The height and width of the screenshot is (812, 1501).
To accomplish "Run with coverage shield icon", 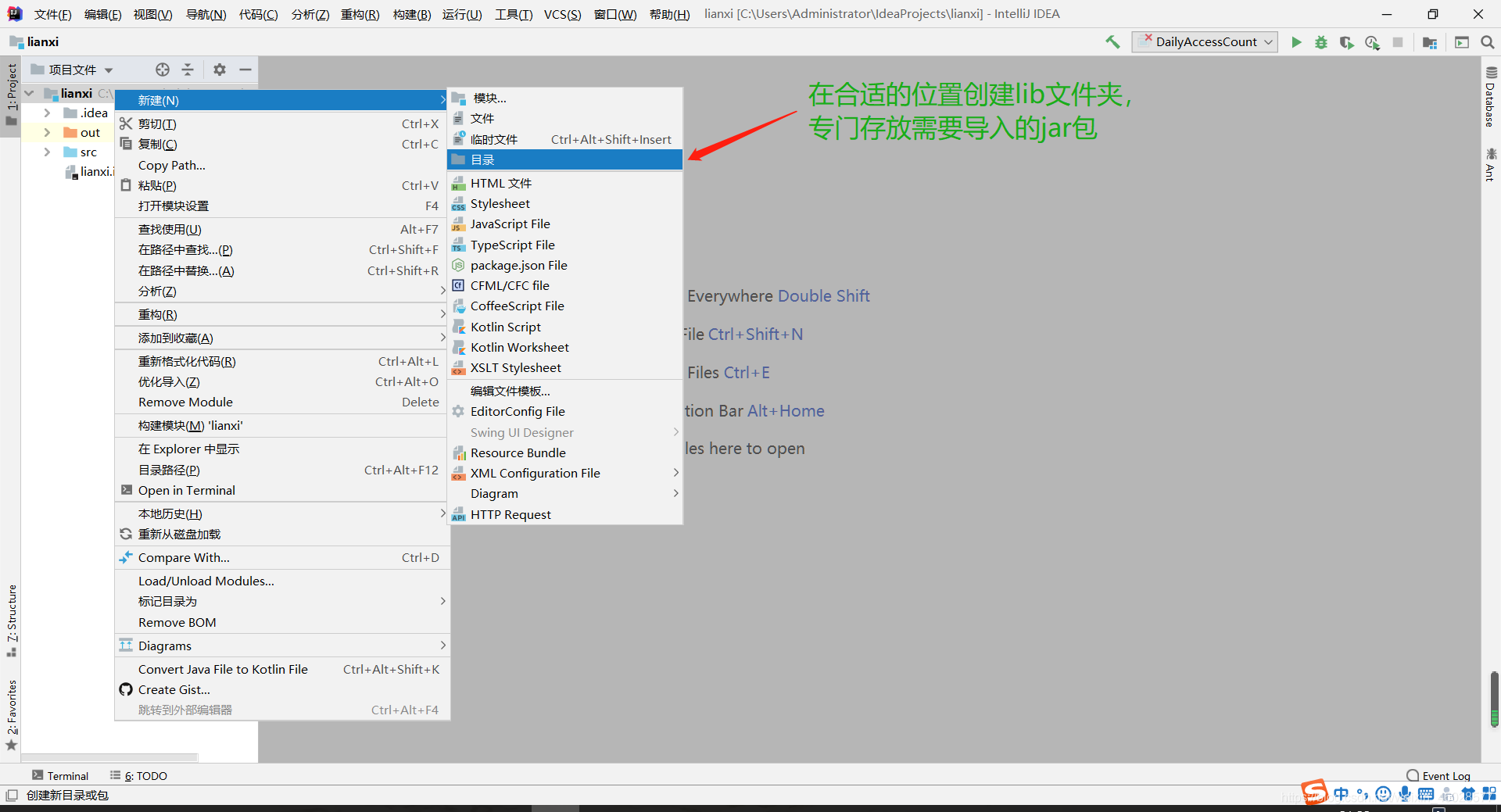I will coord(1346,42).
